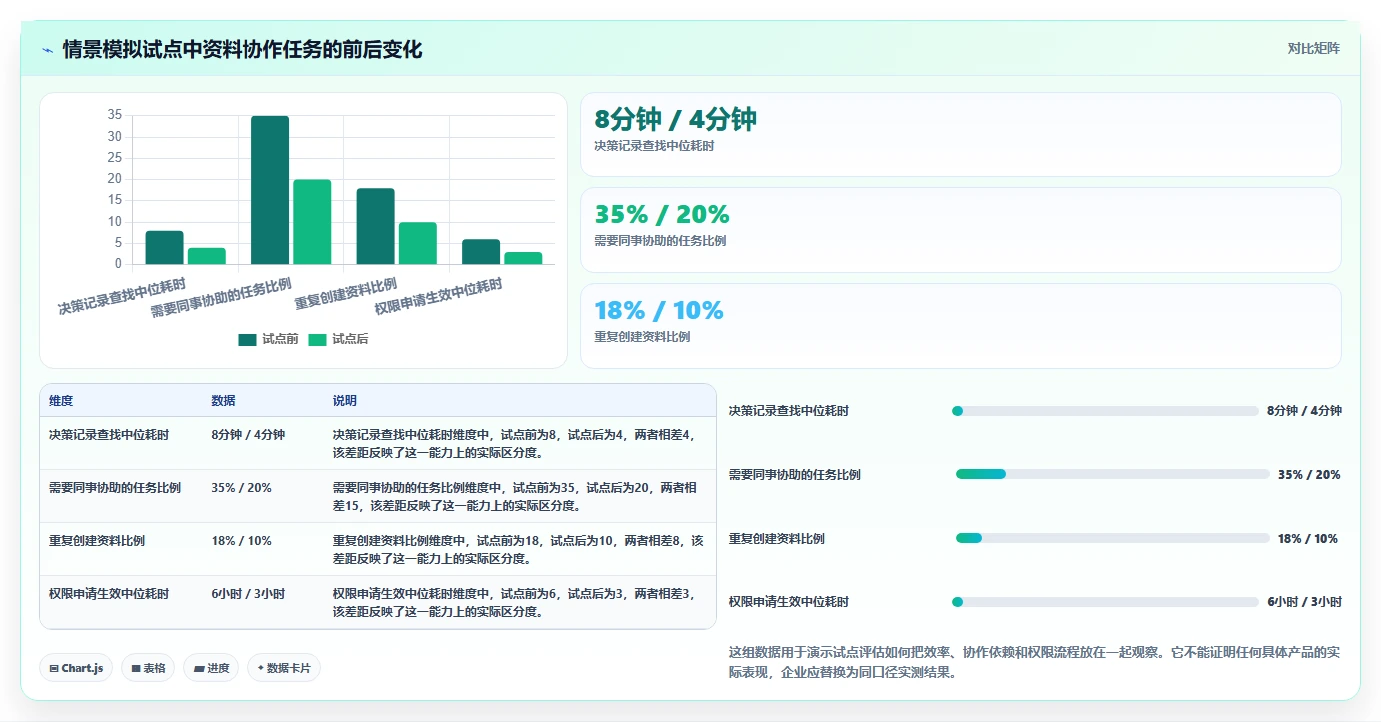This screenshot has height=722, width=1381.
Task: Click the 决策记录查找中位耗时 progress bar
Action: pos(1105,410)
